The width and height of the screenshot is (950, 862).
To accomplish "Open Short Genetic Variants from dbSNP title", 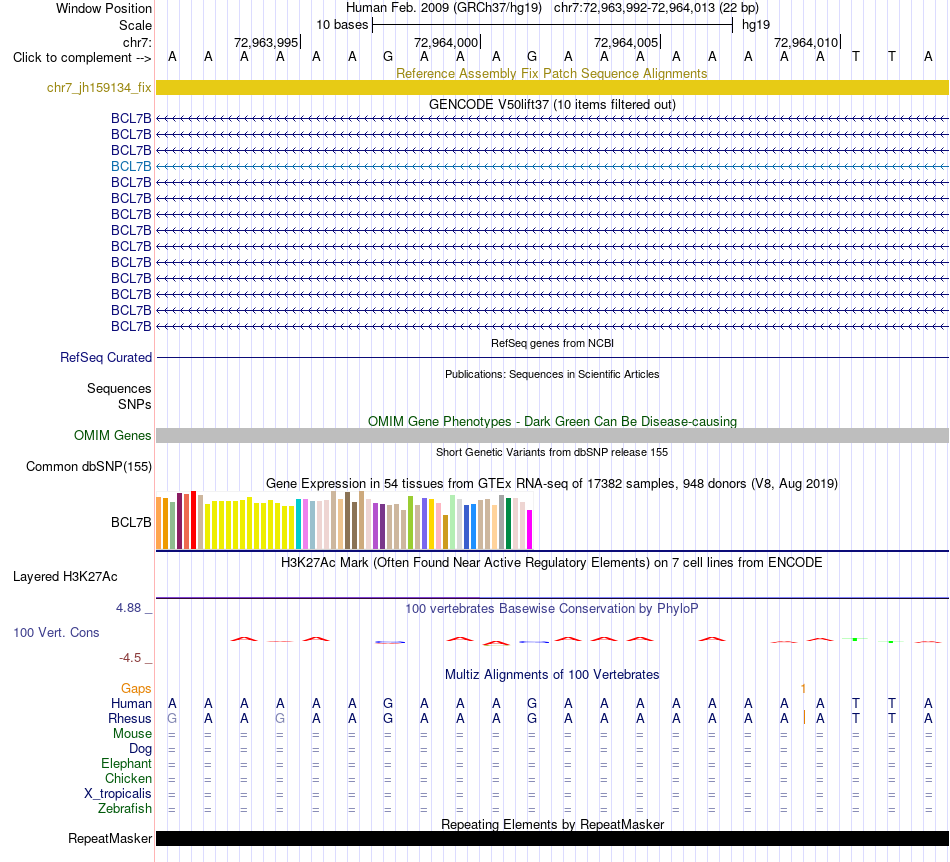I will coord(552,452).
